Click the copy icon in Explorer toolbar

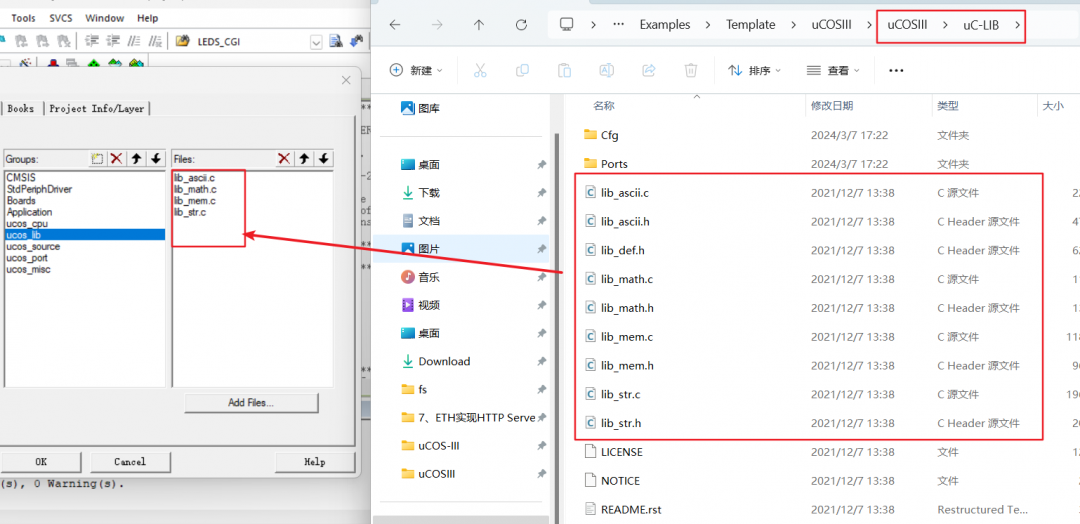pos(523,70)
